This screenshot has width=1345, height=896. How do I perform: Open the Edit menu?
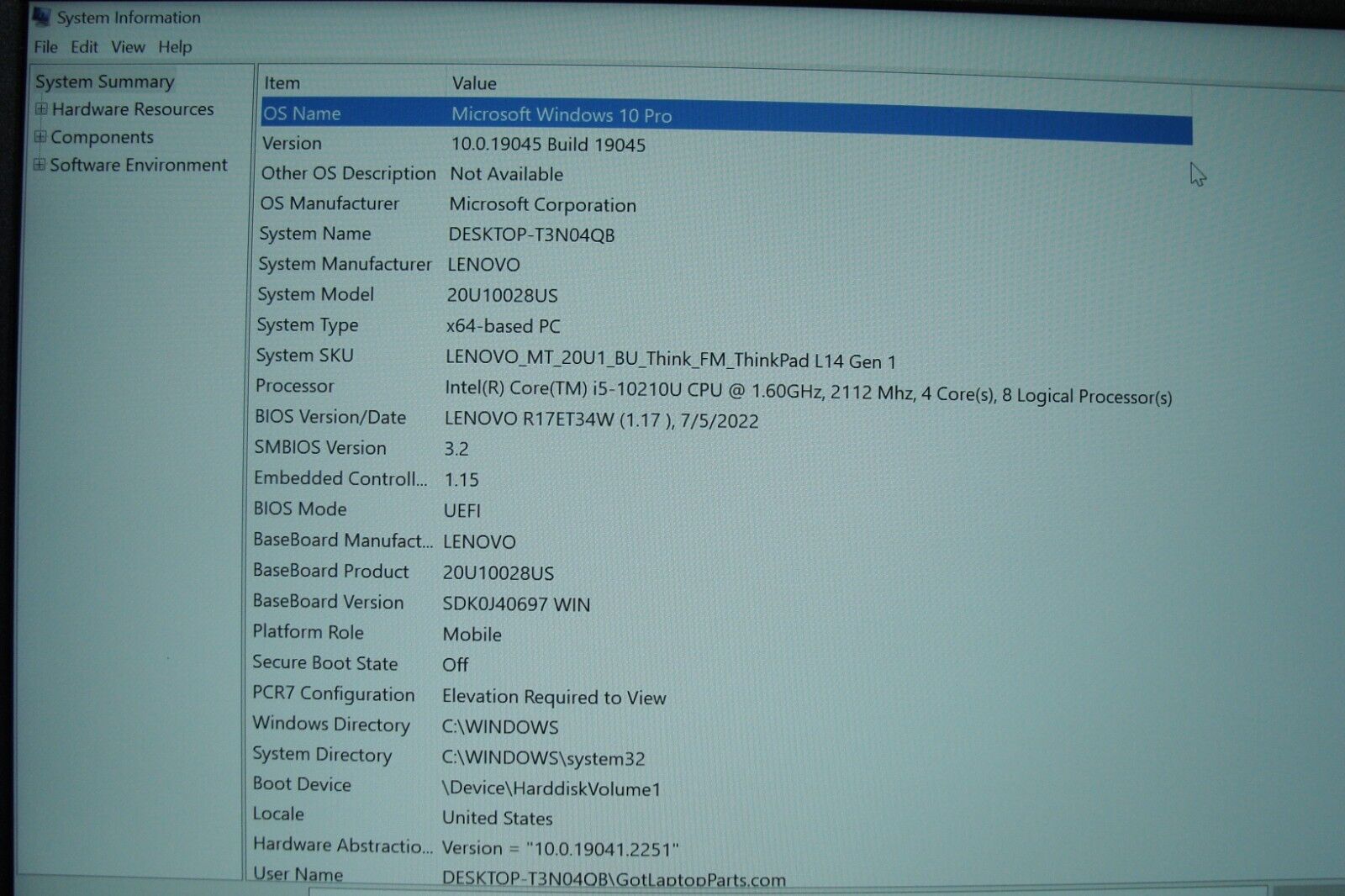84,47
